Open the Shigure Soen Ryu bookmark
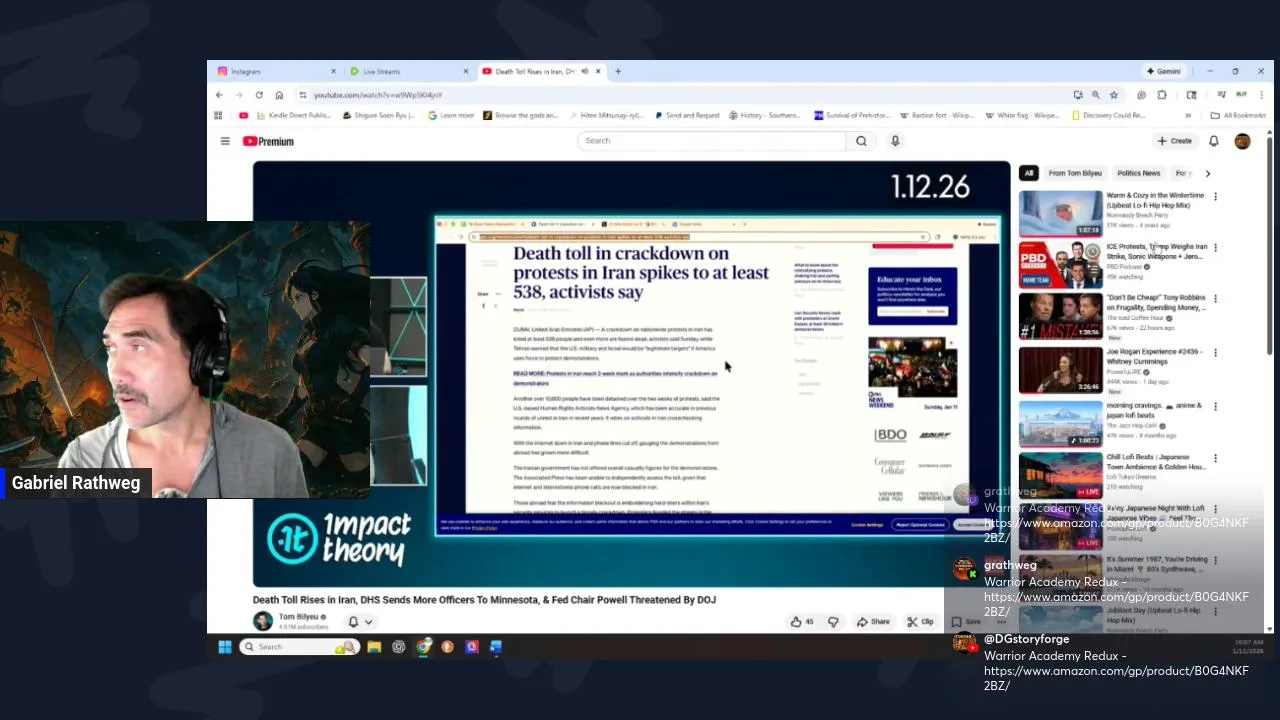 [379, 116]
